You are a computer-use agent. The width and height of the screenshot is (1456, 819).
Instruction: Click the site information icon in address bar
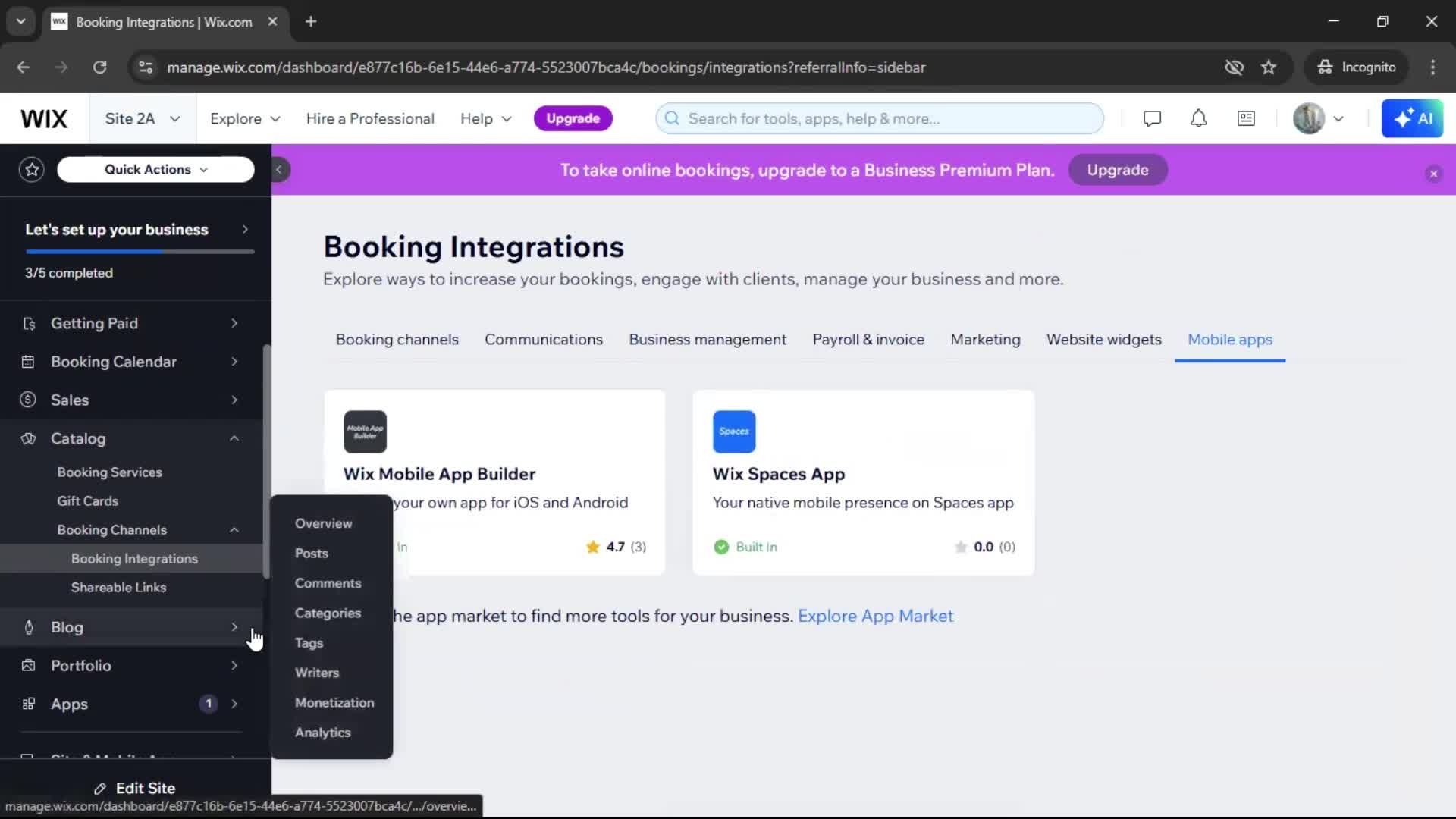click(x=145, y=67)
